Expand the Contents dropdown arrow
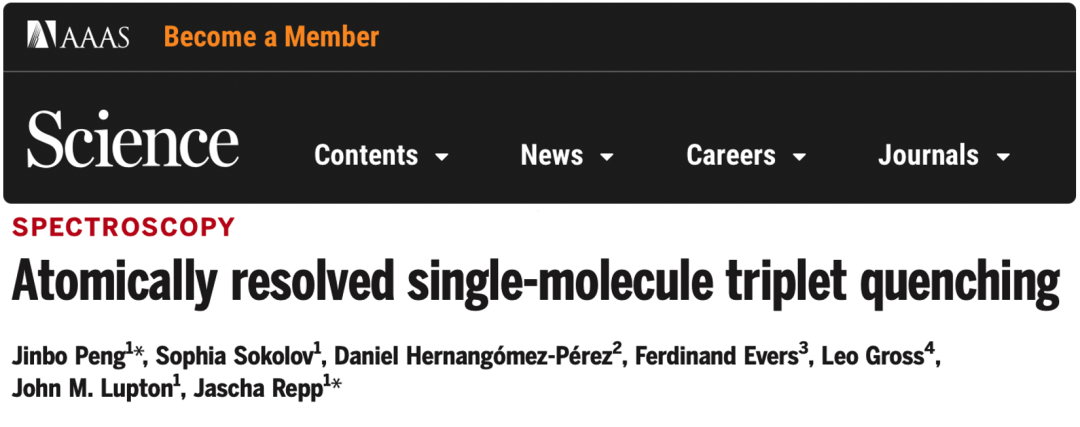 pos(442,158)
